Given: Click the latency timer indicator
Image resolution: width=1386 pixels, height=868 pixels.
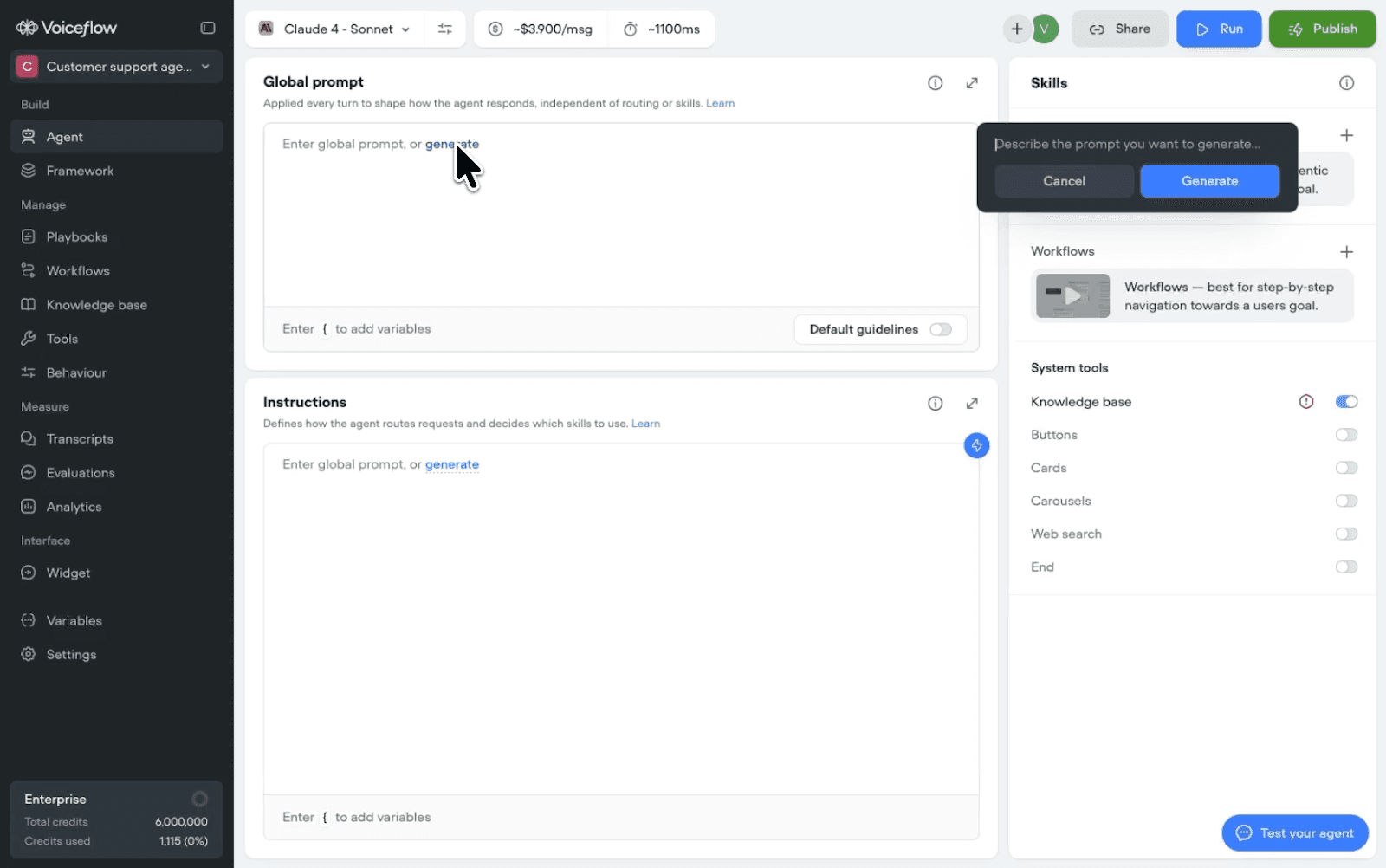Looking at the screenshot, I should point(662,29).
